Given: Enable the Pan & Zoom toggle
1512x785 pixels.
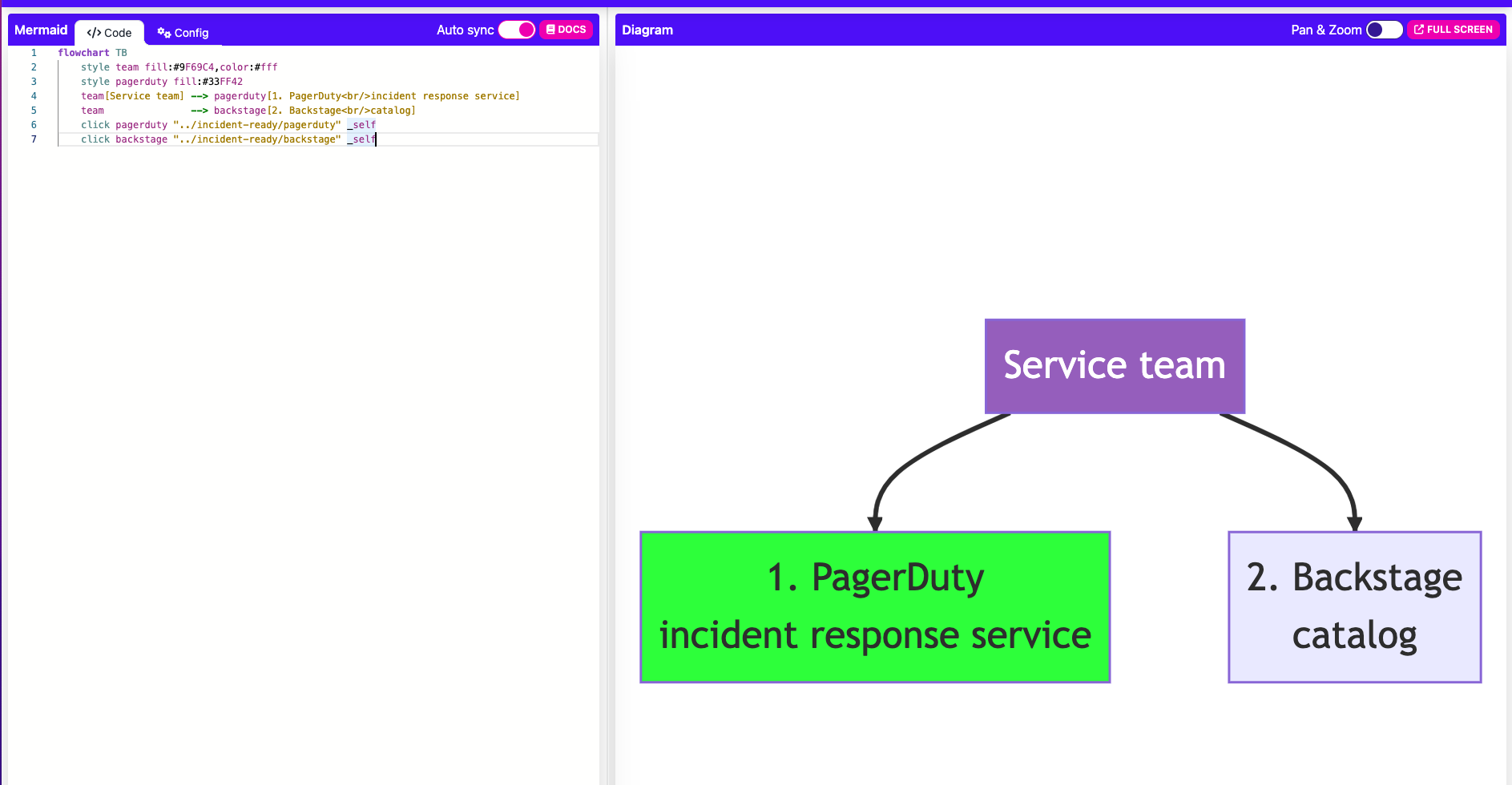Looking at the screenshot, I should point(1384,30).
